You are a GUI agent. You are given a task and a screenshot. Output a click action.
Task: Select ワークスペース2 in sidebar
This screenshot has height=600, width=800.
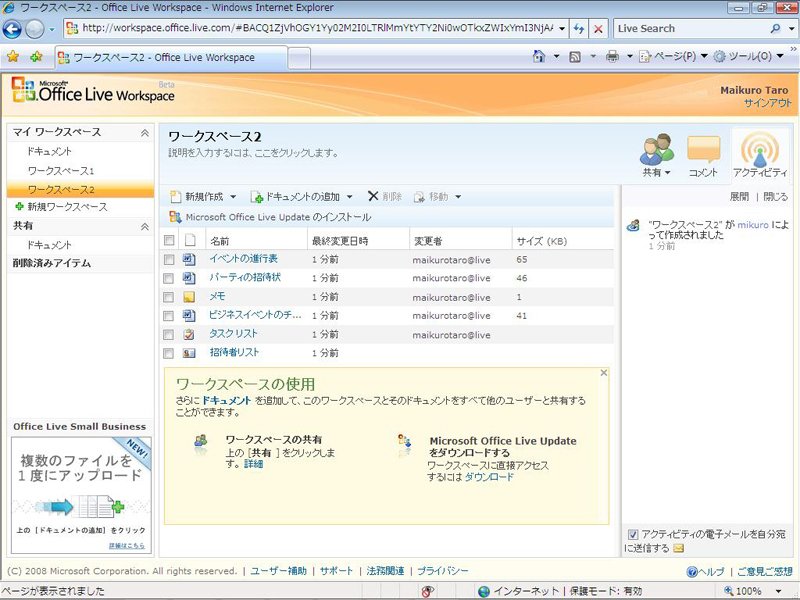point(80,189)
